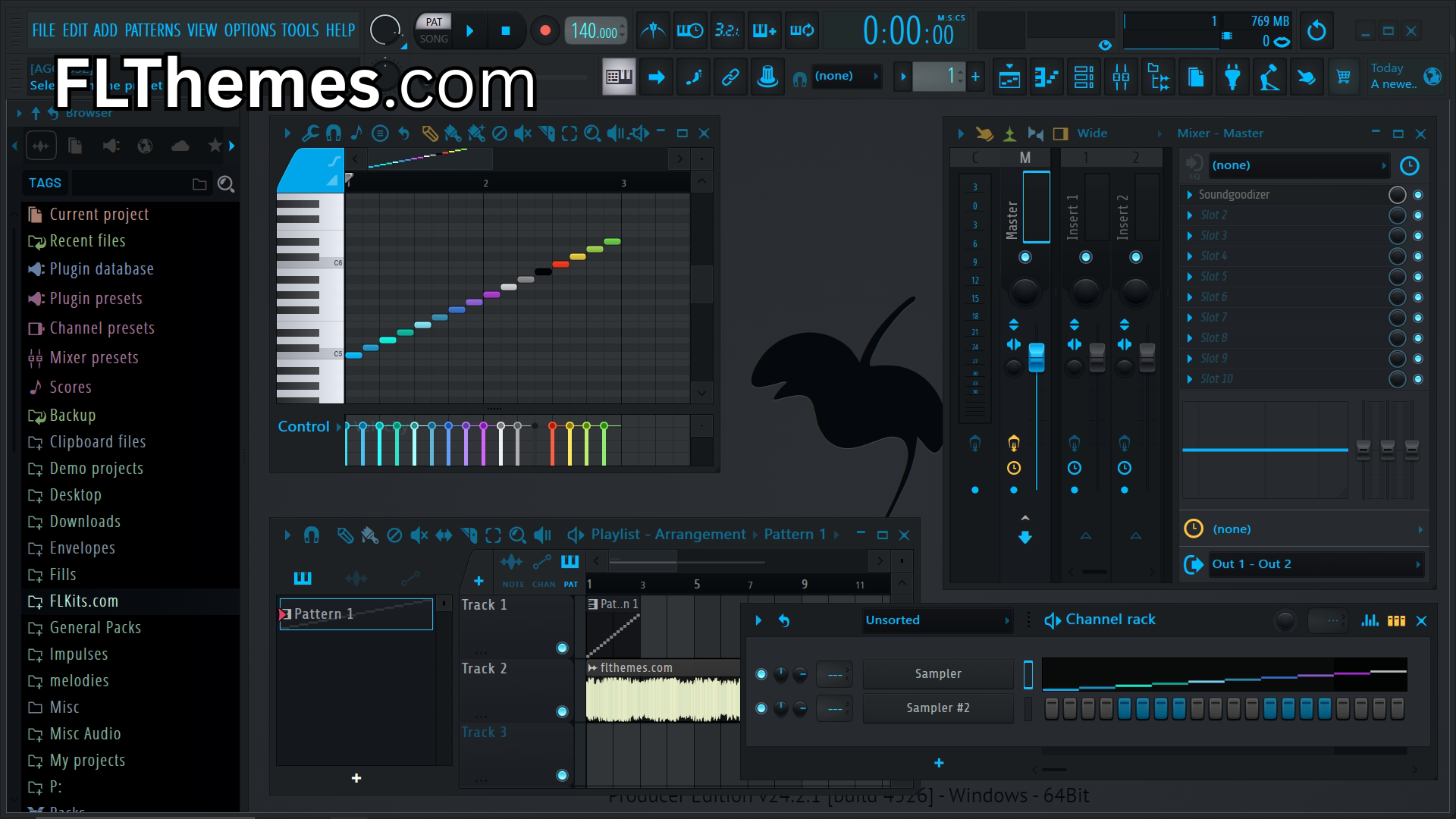Expand the Soundgoodizer slot arrow
Viewport: 1456px width, 819px height.
1190,195
